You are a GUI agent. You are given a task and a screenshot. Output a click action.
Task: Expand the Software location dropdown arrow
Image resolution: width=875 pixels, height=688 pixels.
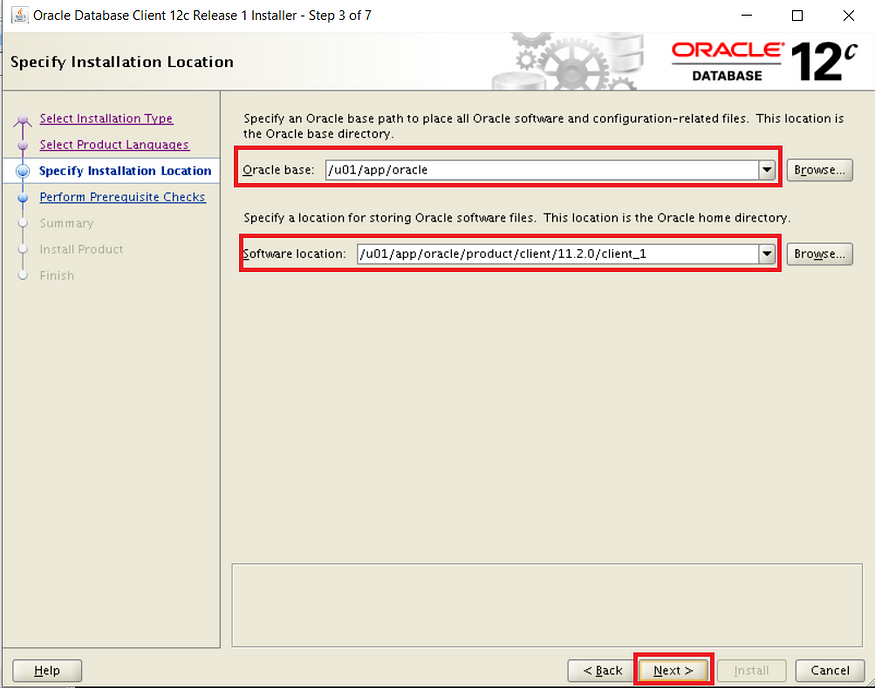pyautogui.click(x=767, y=254)
